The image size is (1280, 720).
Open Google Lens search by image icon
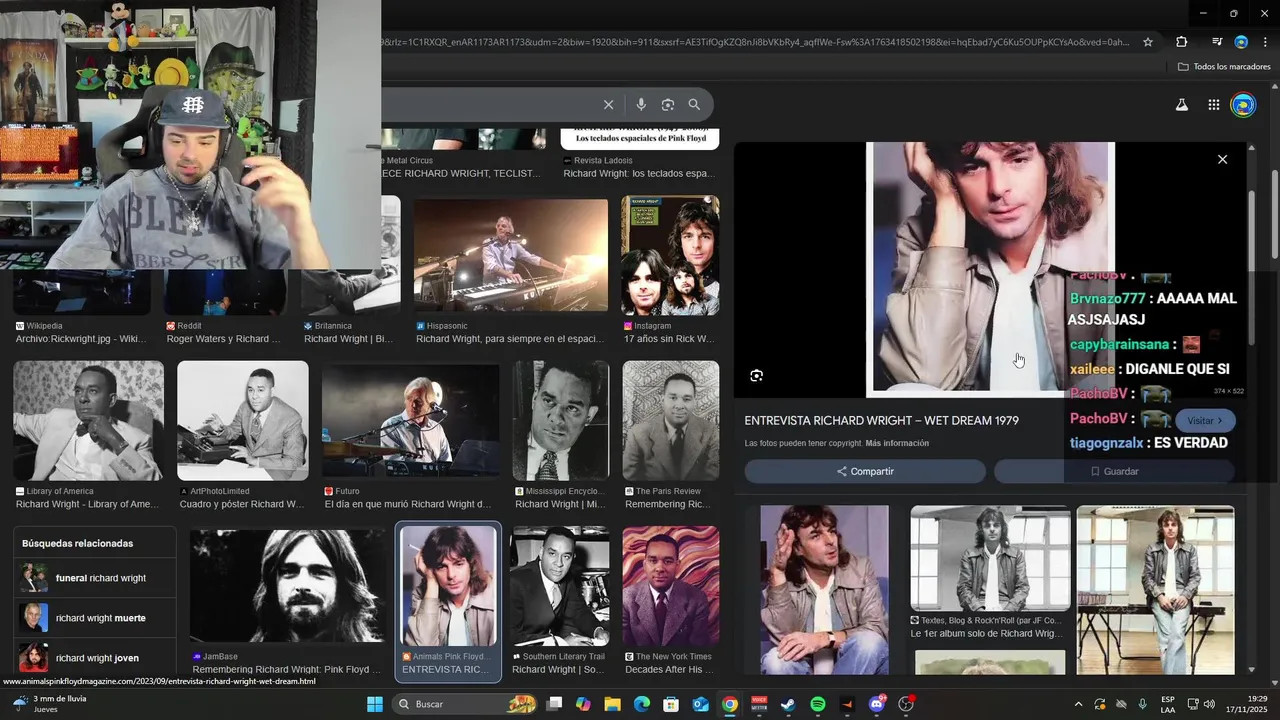[x=668, y=105]
